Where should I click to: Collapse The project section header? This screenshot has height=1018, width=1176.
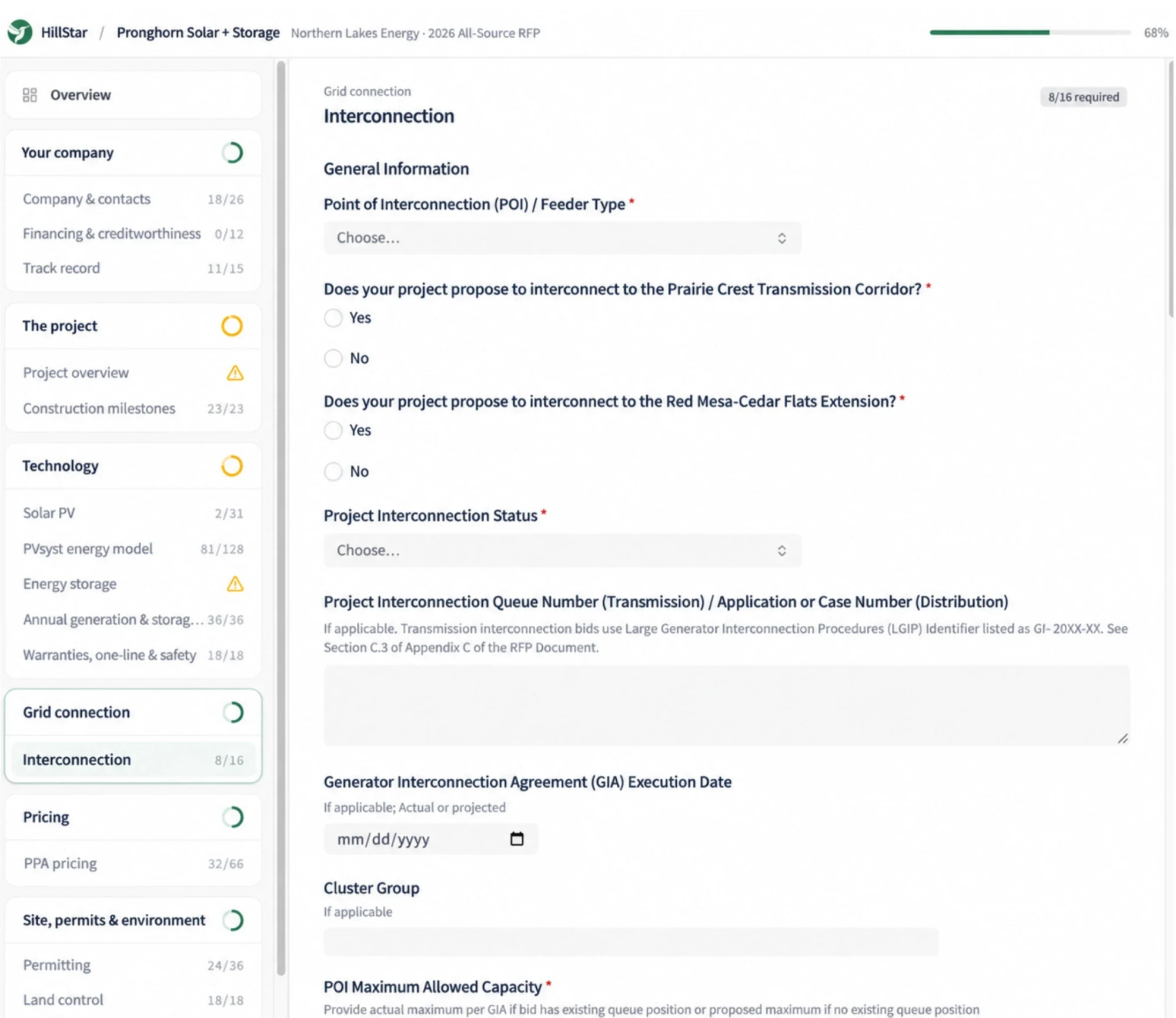133,325
